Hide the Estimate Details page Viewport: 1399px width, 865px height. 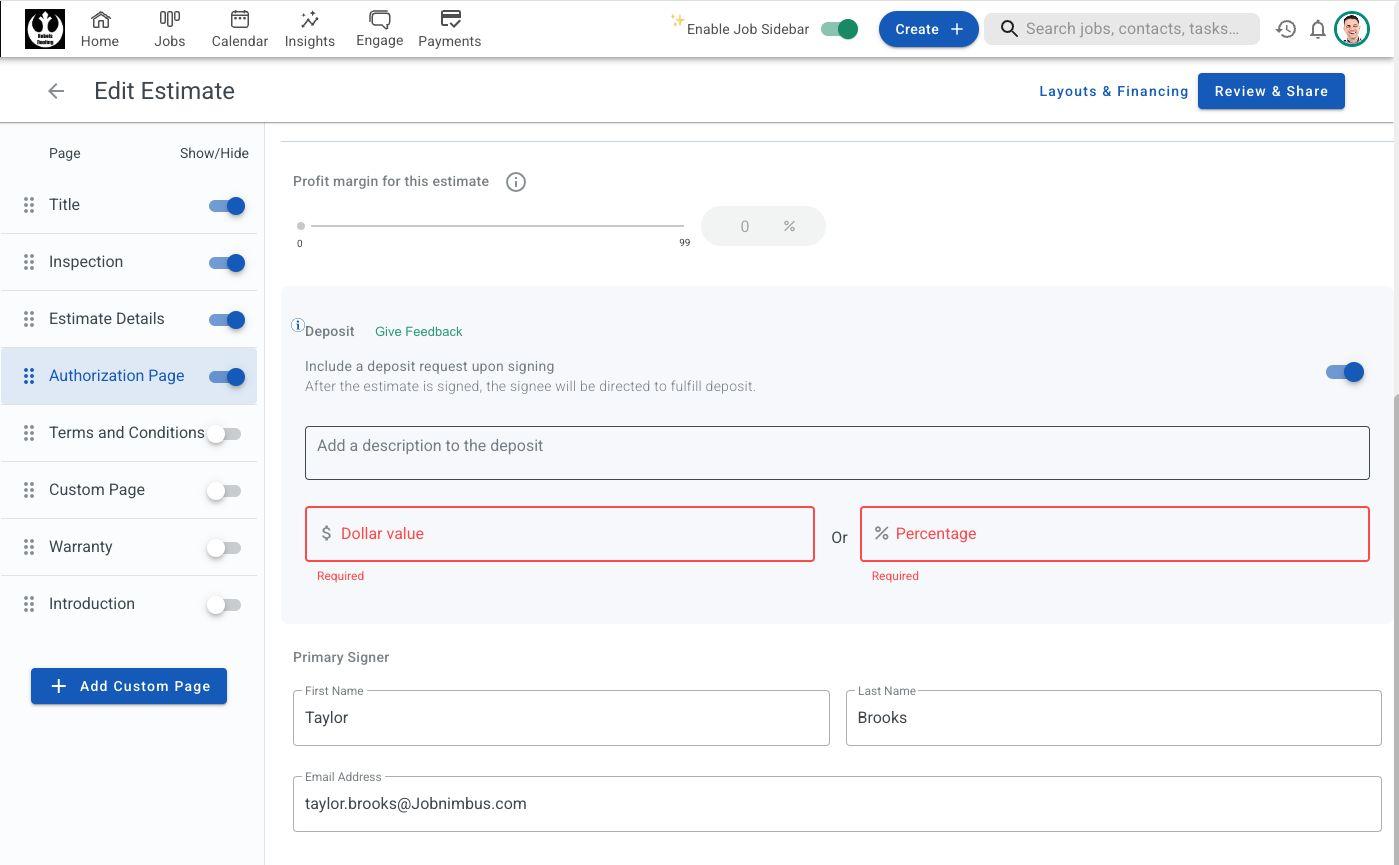coord(227,320)
